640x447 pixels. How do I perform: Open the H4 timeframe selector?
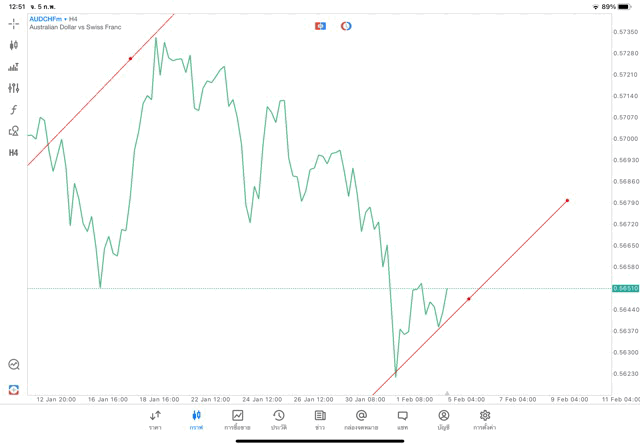pyautogui.click(x=14, y=153)
